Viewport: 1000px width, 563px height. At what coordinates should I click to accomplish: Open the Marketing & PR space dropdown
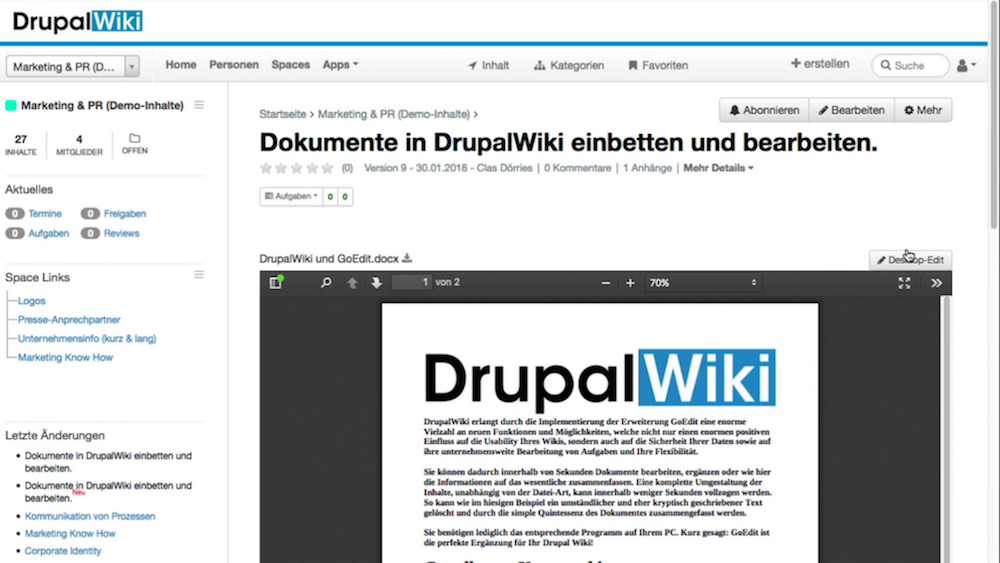tap(73, 66)
